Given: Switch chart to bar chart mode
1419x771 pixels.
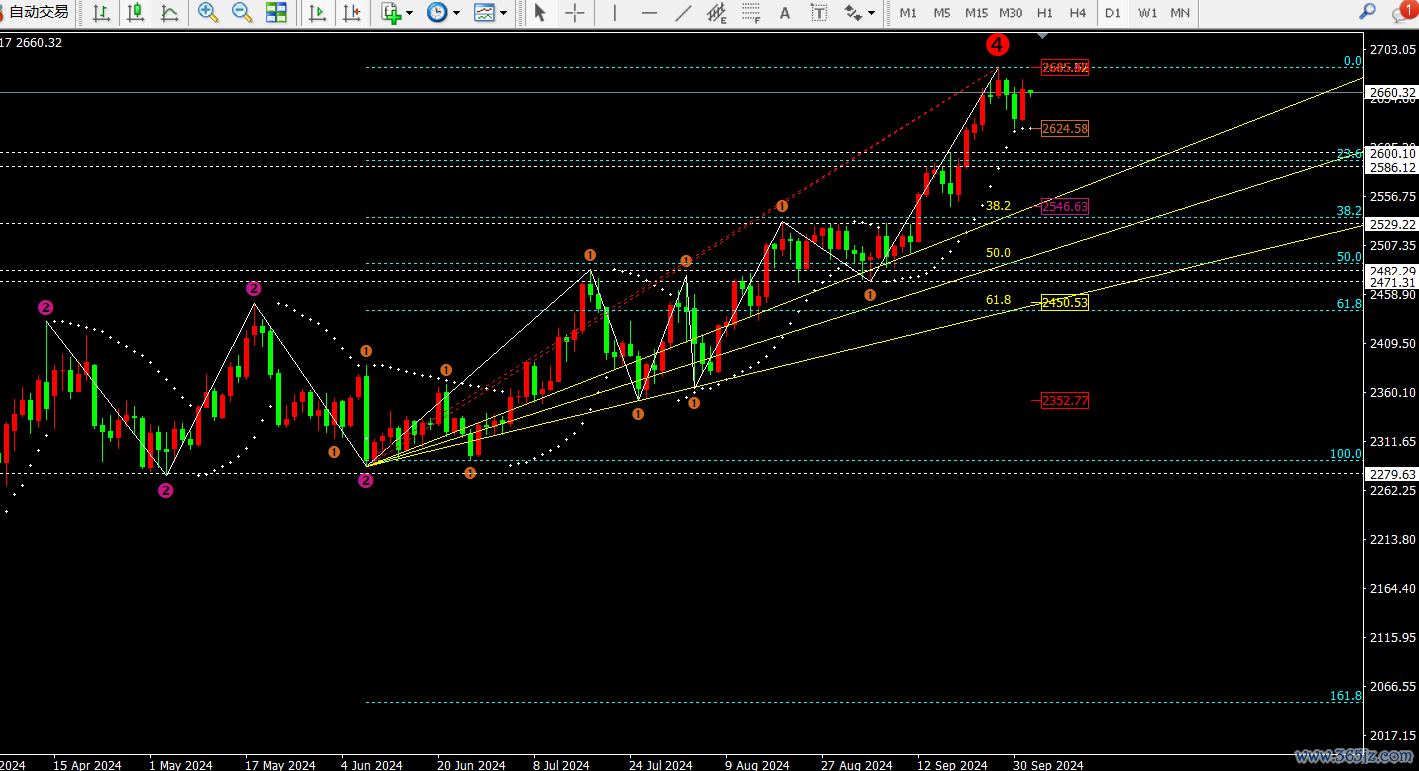Looking at the screenshot, I should pyautogui.click(x=101, y=13).
